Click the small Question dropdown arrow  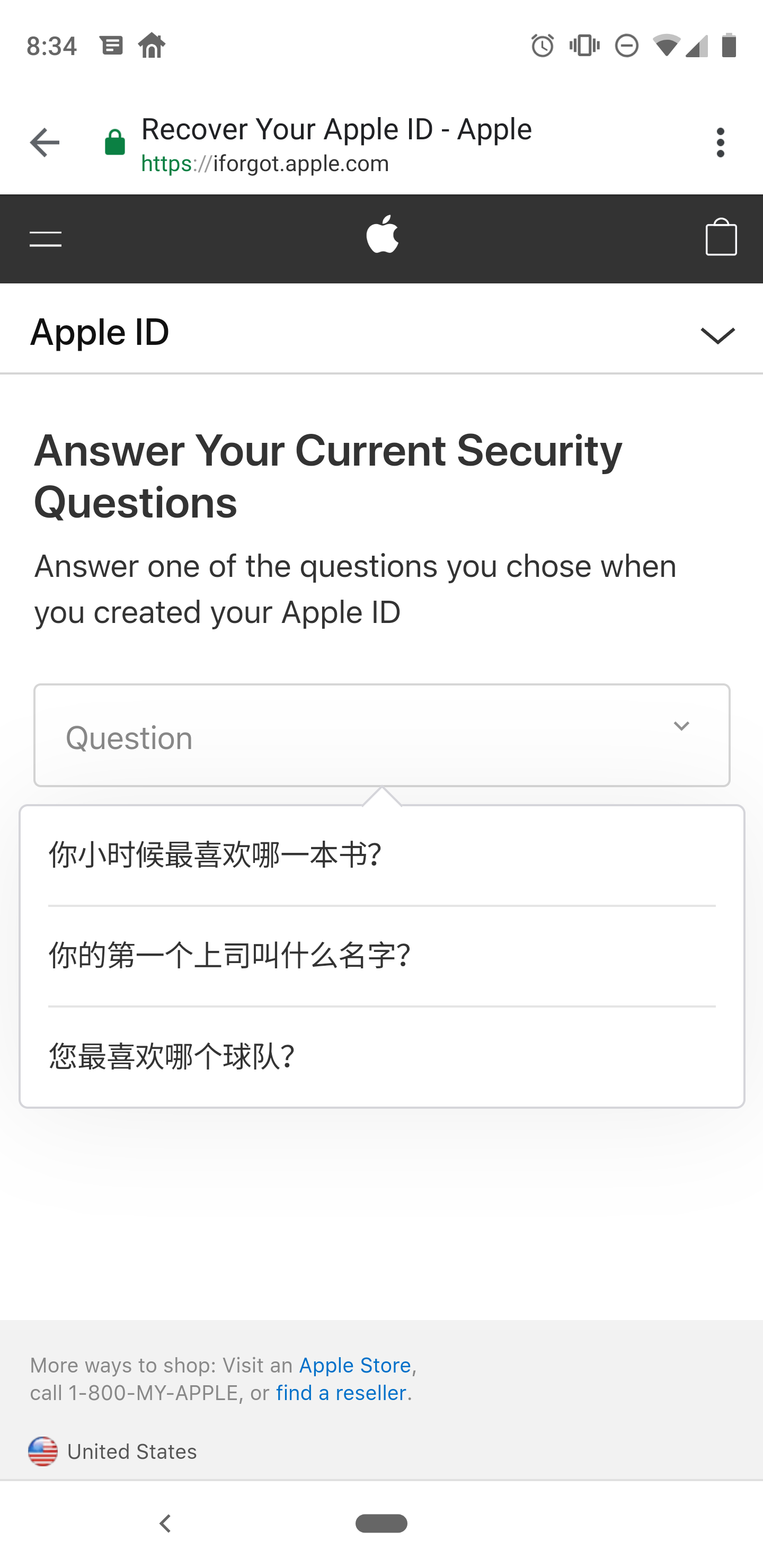tap(681, 726)
